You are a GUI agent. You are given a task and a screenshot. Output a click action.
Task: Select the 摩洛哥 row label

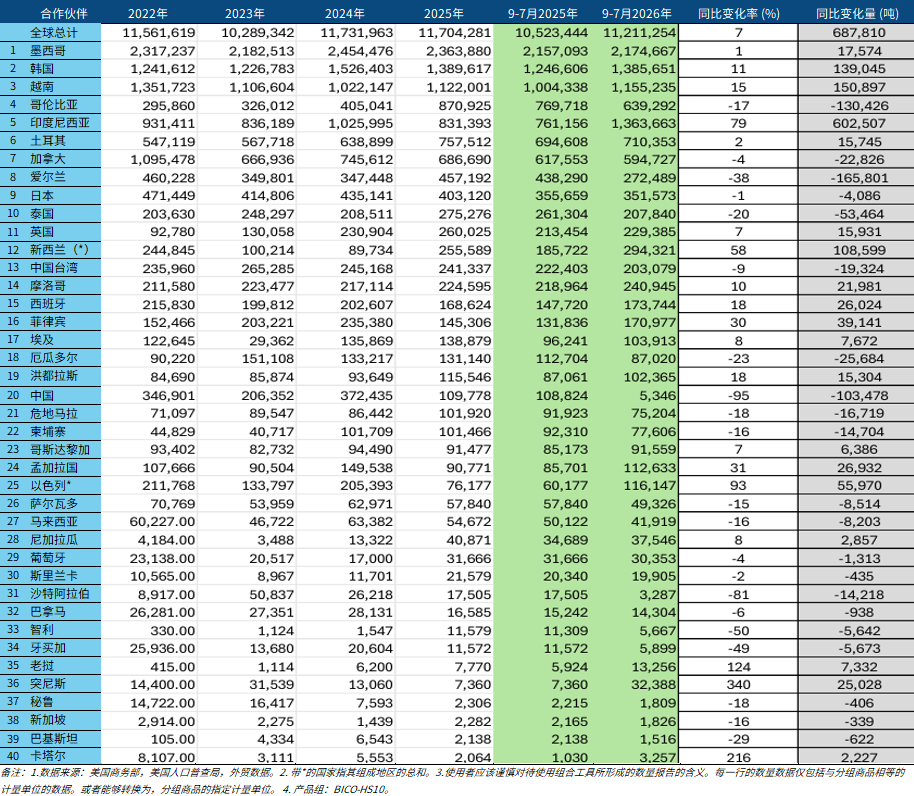(48, 286)
